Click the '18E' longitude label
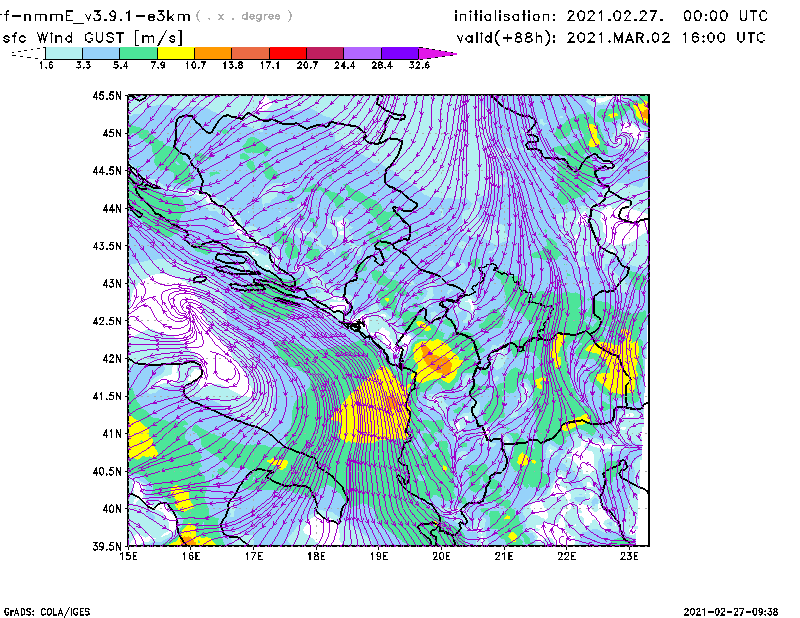 click(x=316, y=556)
